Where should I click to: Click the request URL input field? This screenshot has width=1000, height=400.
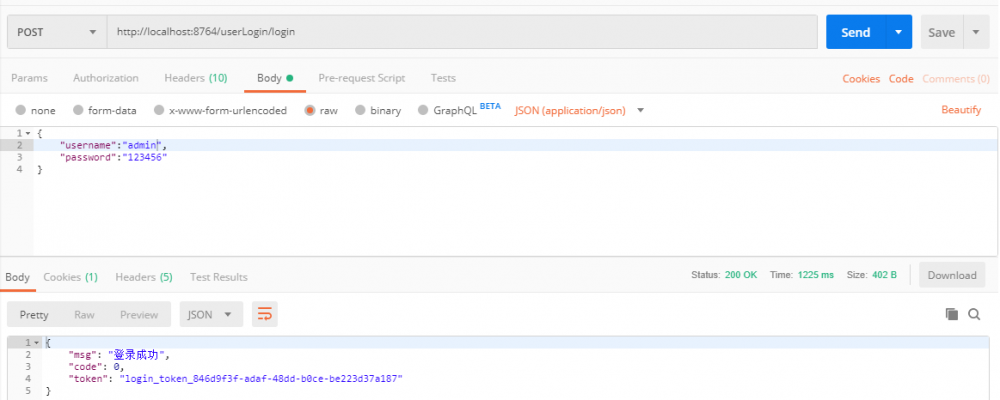460,32
